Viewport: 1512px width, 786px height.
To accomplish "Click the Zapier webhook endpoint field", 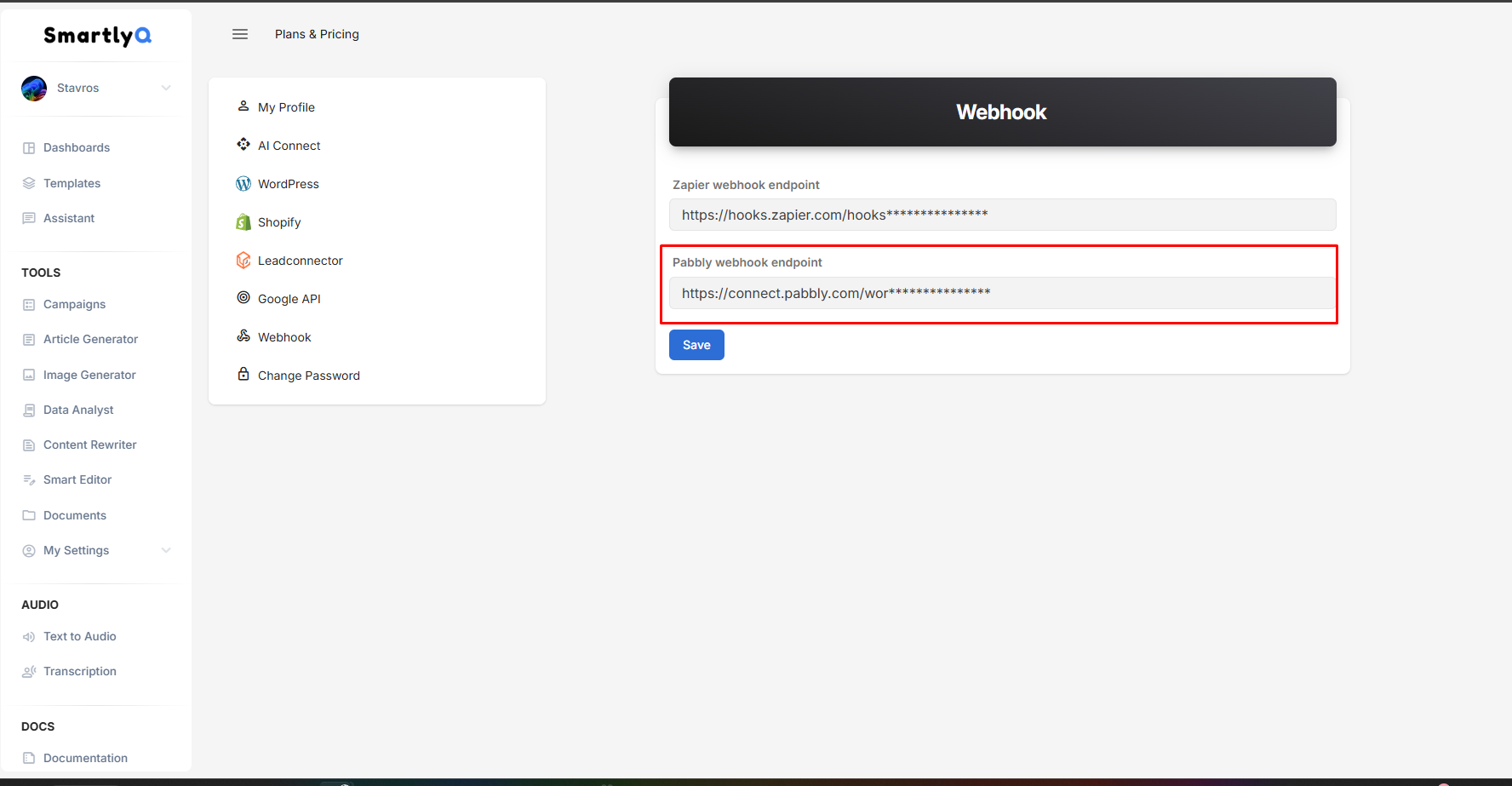I will tap(1002, 215).
